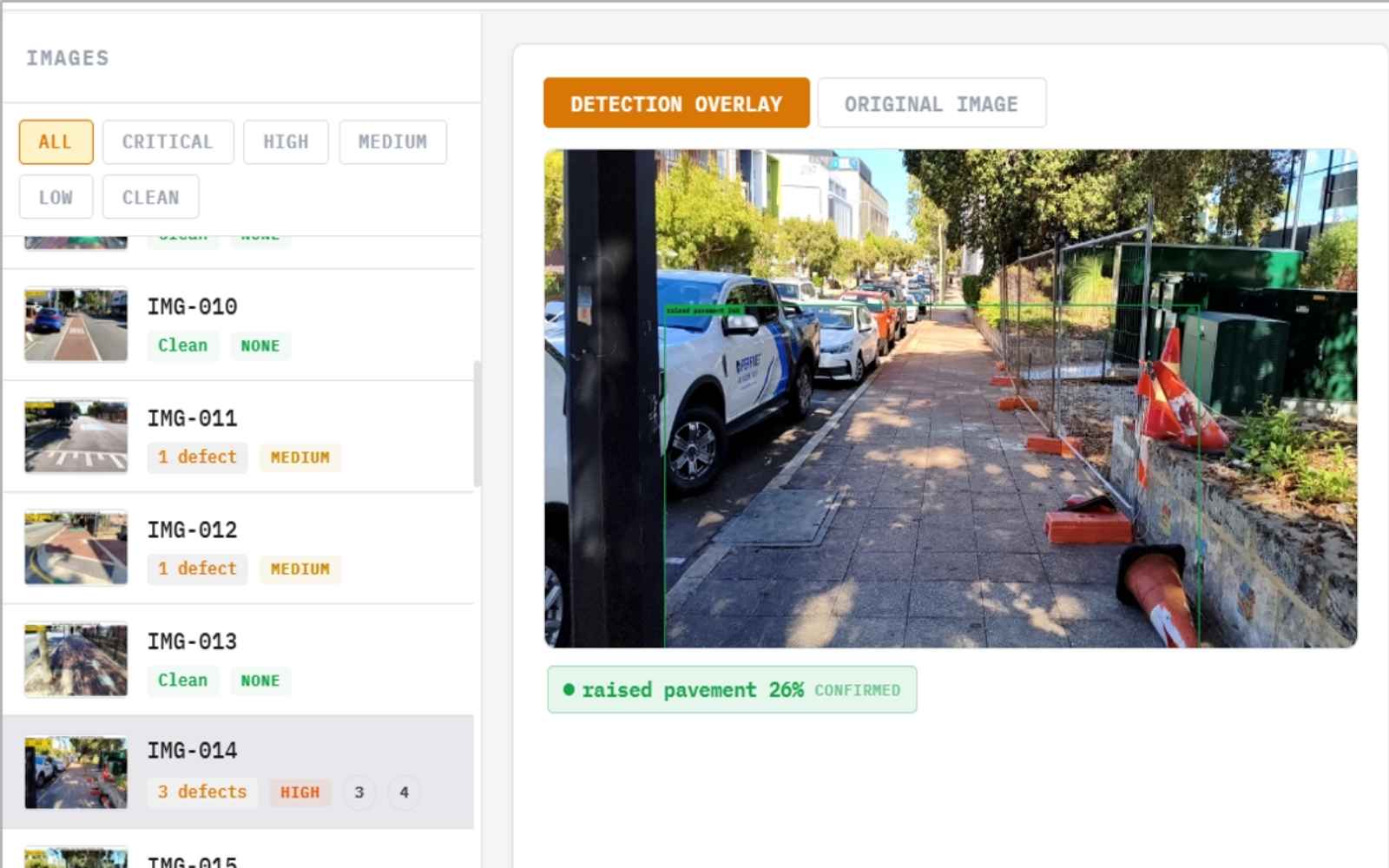
Task: Switch to Detection Overlay tab
Action: point(676,103)
